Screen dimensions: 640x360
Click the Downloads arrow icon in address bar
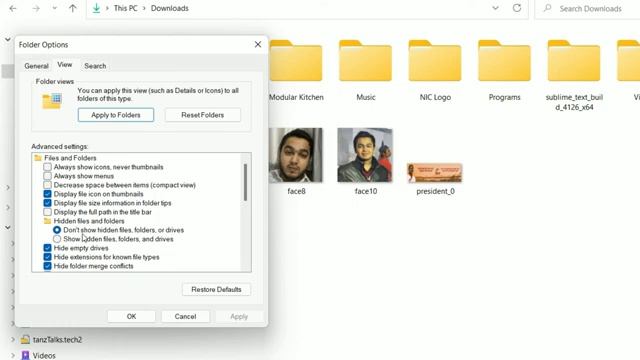point(96,8)
